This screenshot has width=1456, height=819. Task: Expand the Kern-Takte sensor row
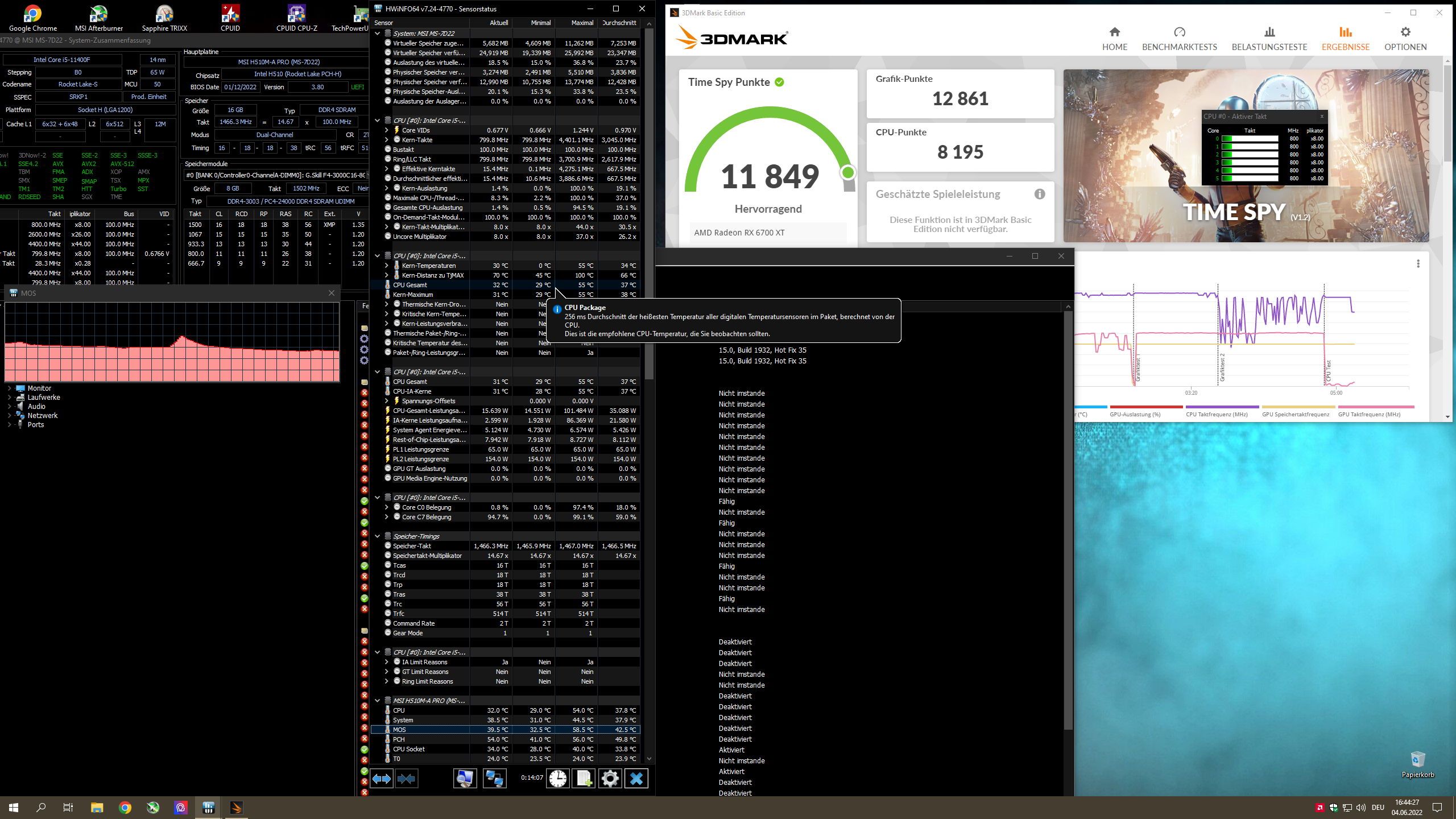coord(387,140)
